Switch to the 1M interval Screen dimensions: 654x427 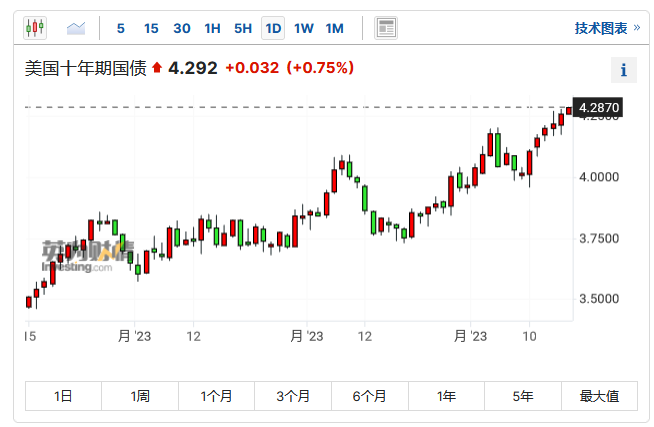pyautogui.click(x=335, y=28)
